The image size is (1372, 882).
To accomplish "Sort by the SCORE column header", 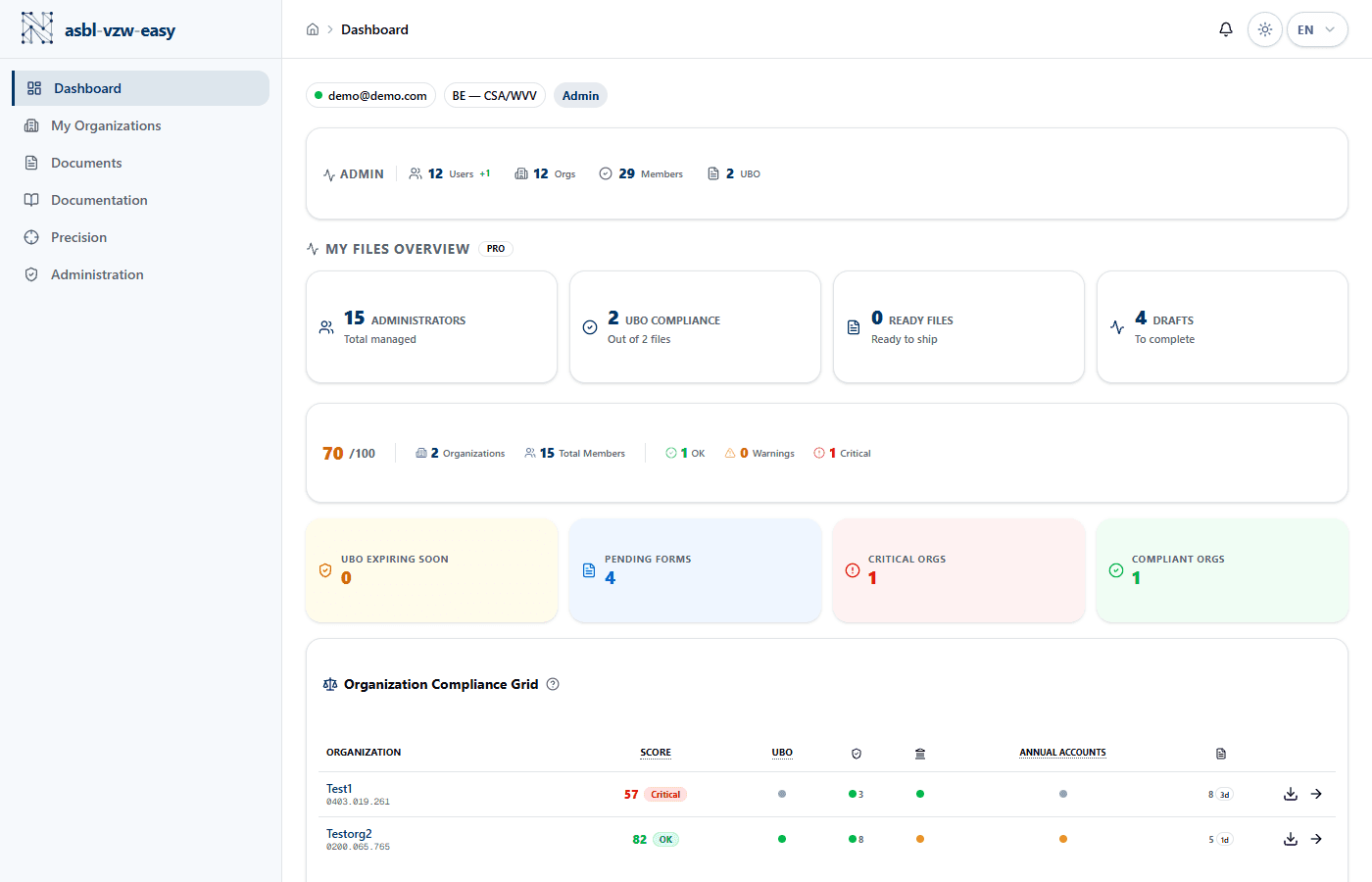I will click(x=656, y=753).
